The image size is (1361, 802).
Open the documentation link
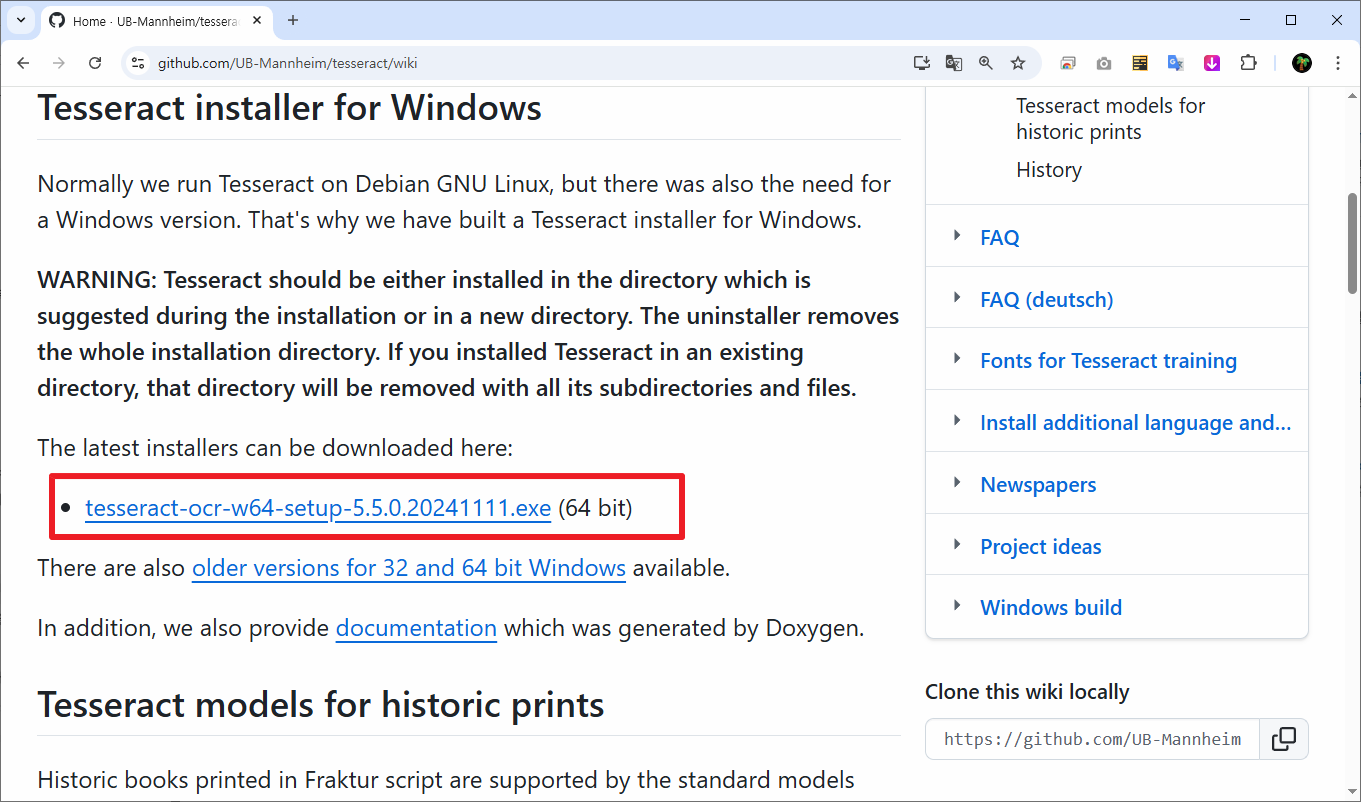point(416,628)
